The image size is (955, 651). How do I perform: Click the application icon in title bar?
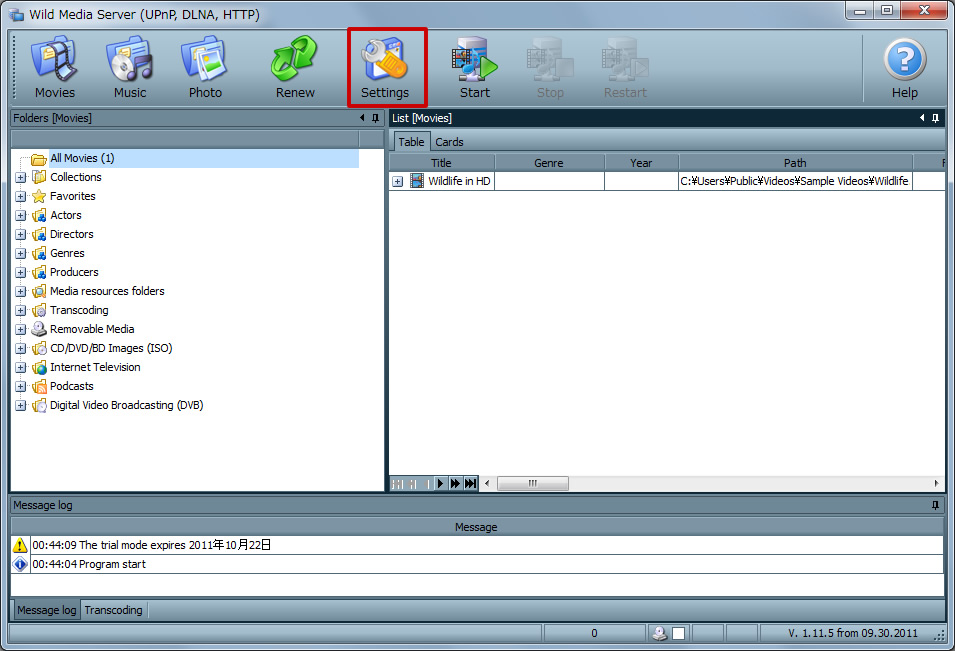coord(16,14)
